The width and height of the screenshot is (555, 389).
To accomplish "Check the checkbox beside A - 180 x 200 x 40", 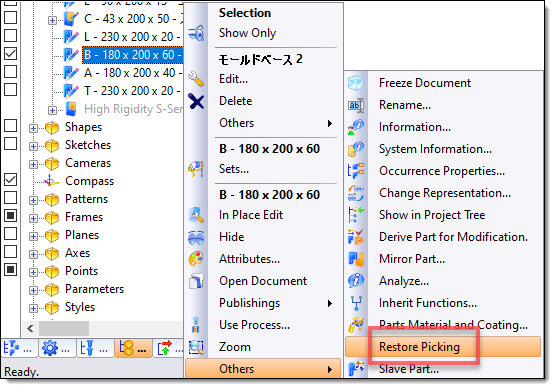I will (x=11, y=72).
